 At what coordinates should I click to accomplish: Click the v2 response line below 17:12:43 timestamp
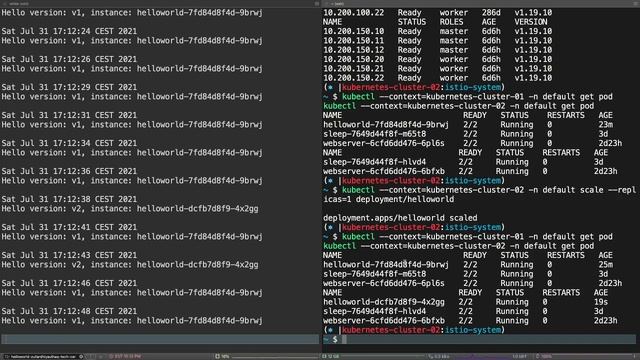click(130, 264)
